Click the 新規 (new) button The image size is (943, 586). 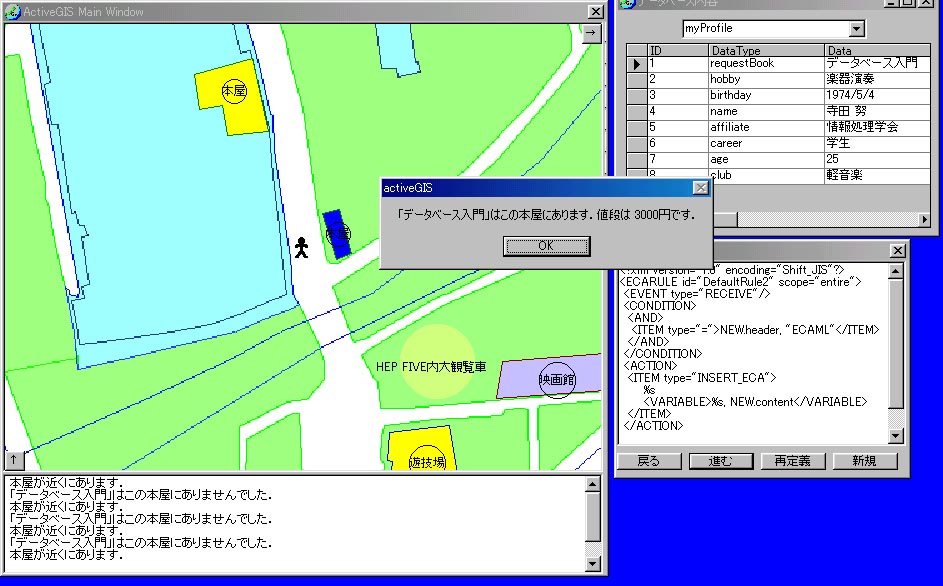tap(864, 461)
